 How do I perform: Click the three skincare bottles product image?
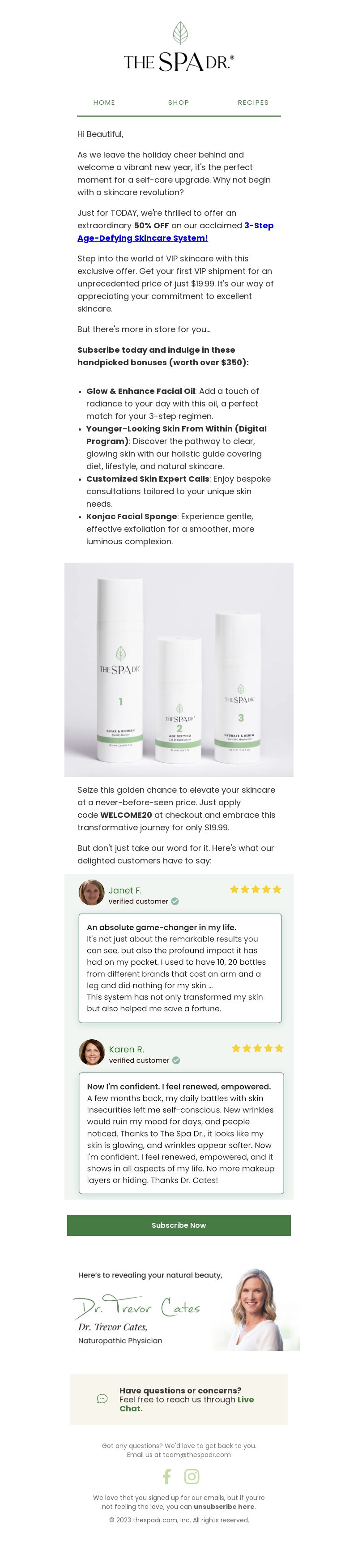[179, 670]
